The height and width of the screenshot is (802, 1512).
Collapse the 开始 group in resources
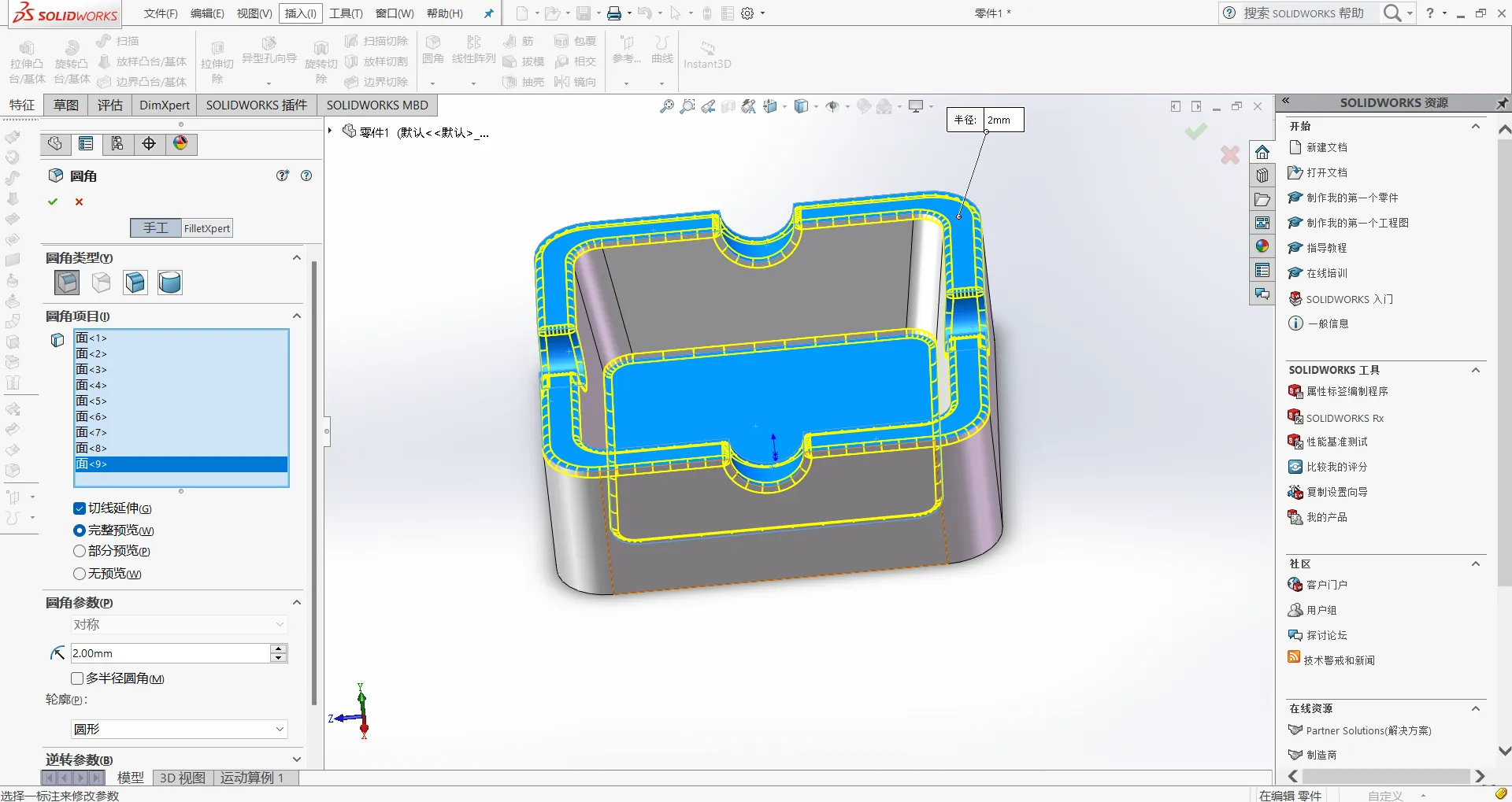(x=1476, y=126)
